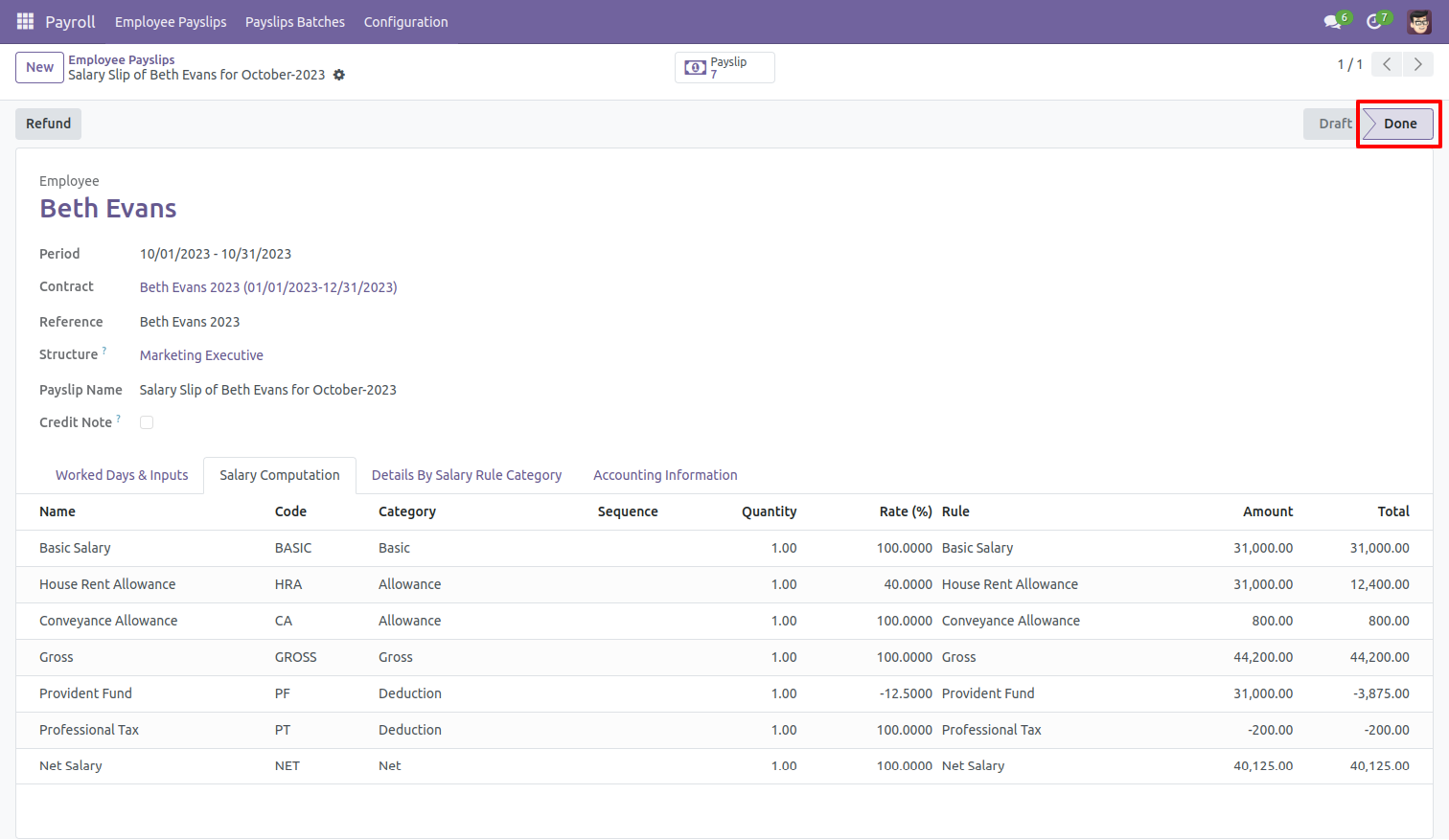Viewport: 1449px width, 840px height.
Task: Open the Configuration menu
Action: [x=405, y=21]
